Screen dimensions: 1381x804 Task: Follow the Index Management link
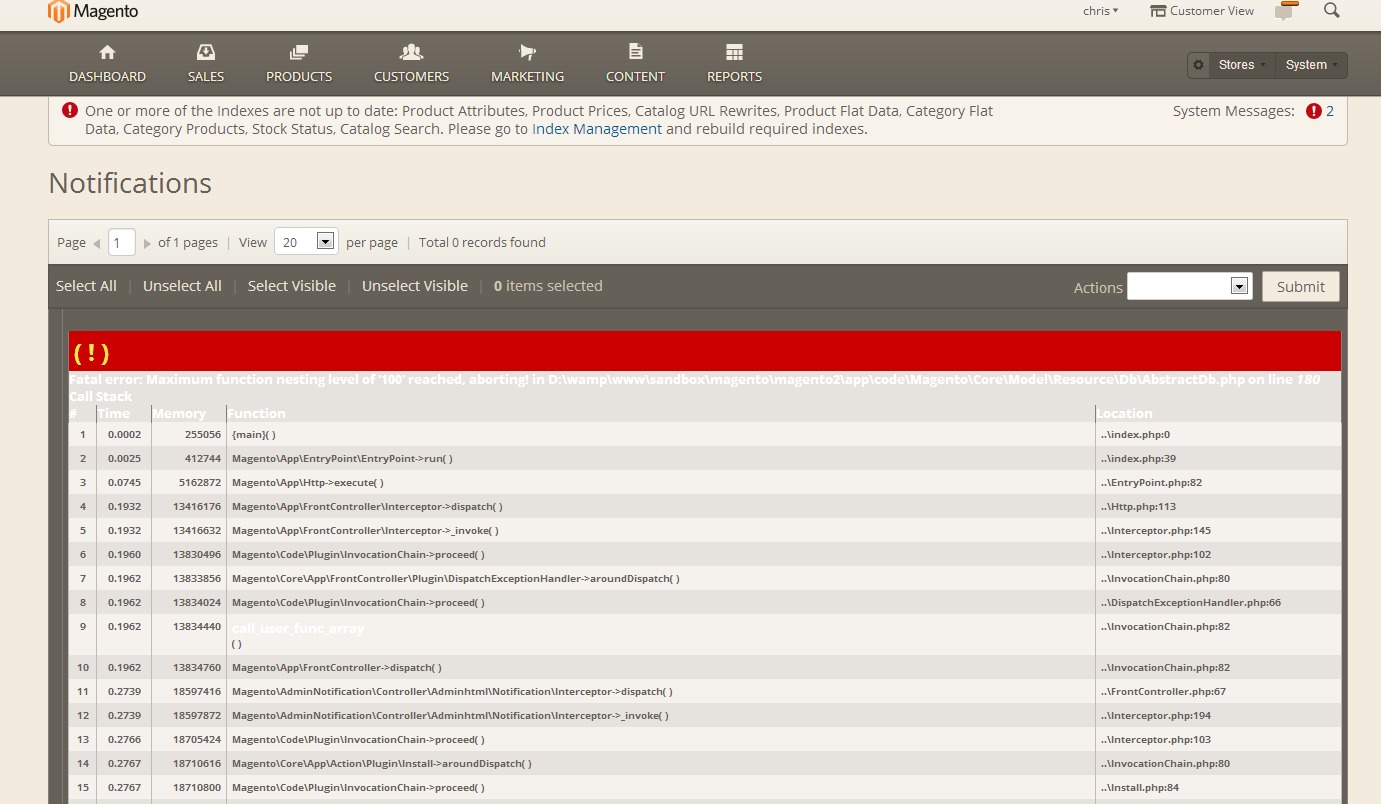597,129
